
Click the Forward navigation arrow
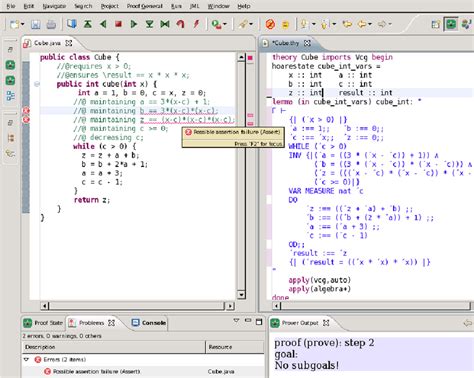(x=382, y=24)
